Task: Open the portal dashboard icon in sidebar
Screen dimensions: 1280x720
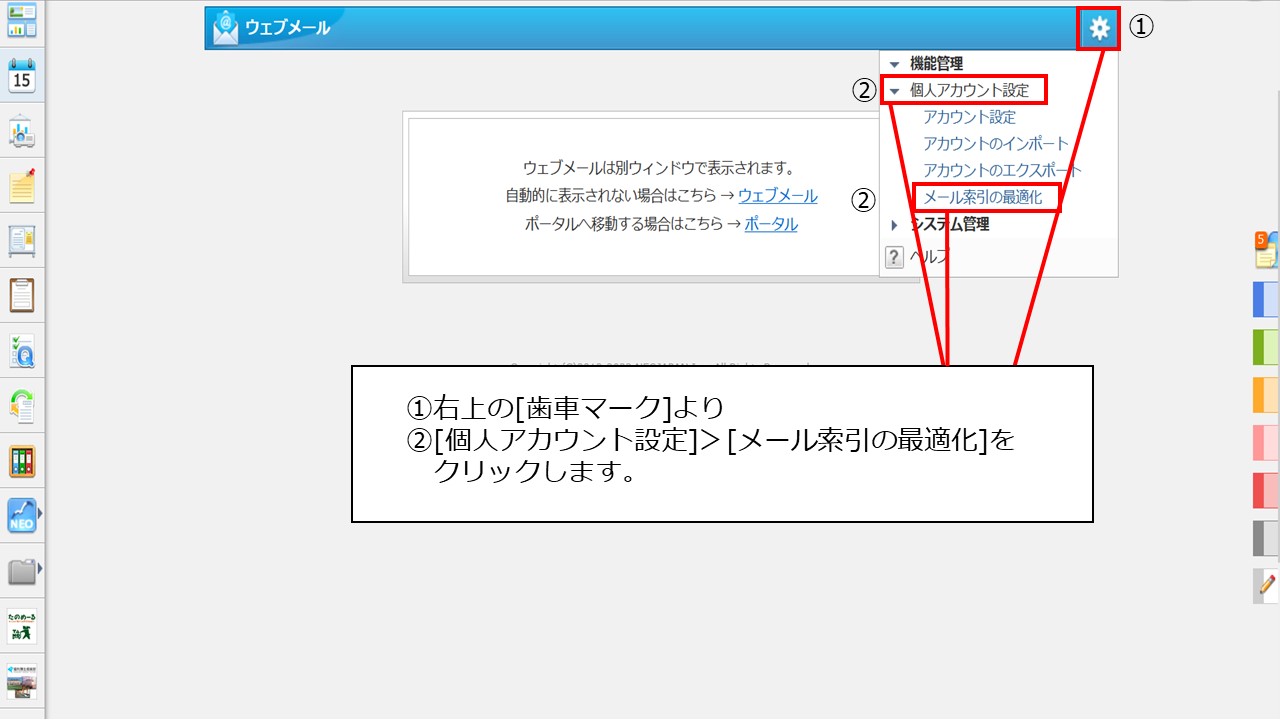Action: (22, 20)
